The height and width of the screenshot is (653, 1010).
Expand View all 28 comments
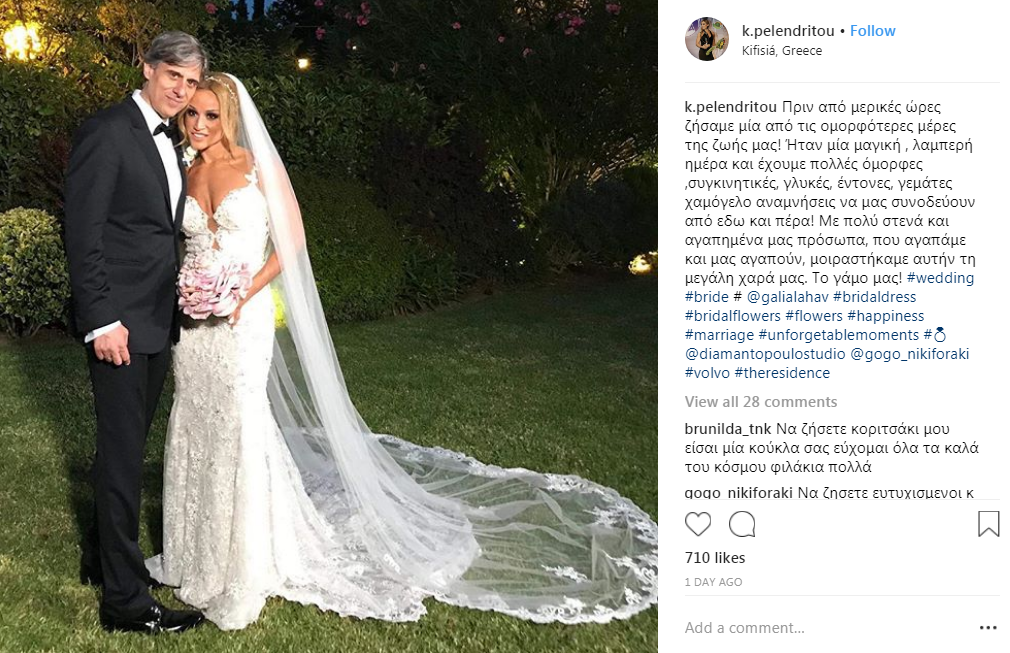point(761,402)
